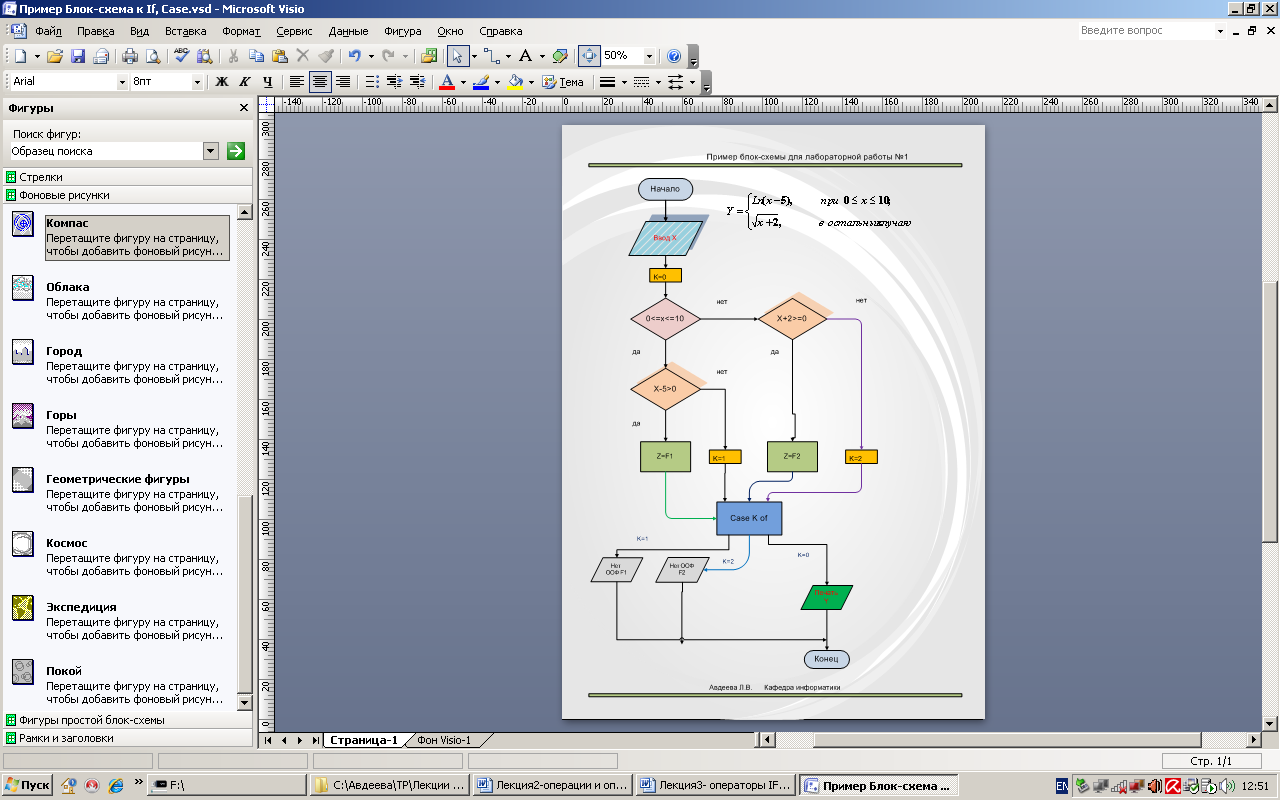The height and width of the screenshot is (800, 1280).
Task: Open the Тема theme button
Action: [x=563, y=82]
